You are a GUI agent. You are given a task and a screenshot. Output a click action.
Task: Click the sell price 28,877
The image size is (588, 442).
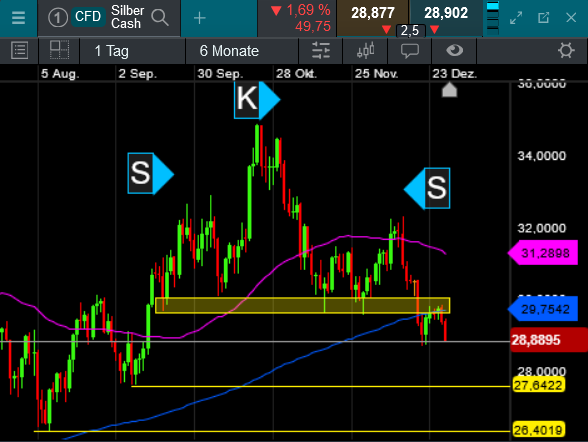(372, 13)
